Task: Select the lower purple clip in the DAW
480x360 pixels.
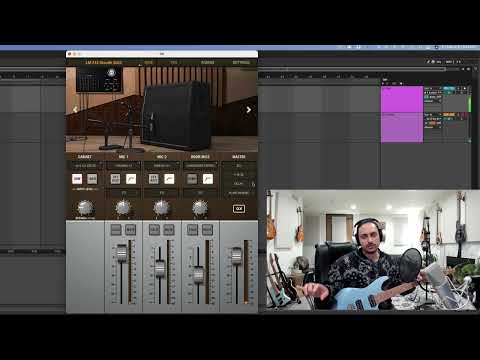Action: pyautogui.click(x=402, y=128)
